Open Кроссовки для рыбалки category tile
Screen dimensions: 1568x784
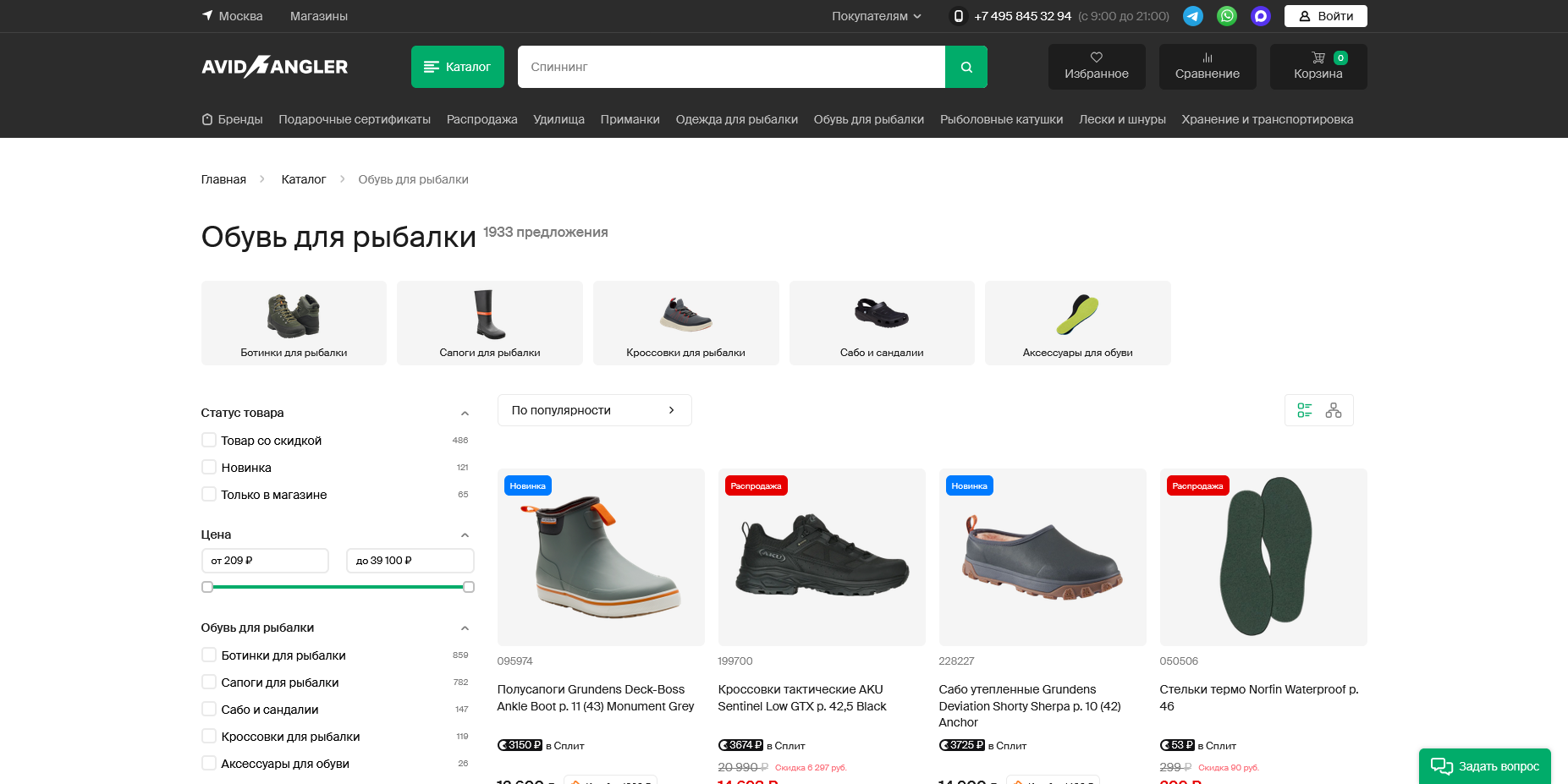pyautogui.click(x=686, y=323)
